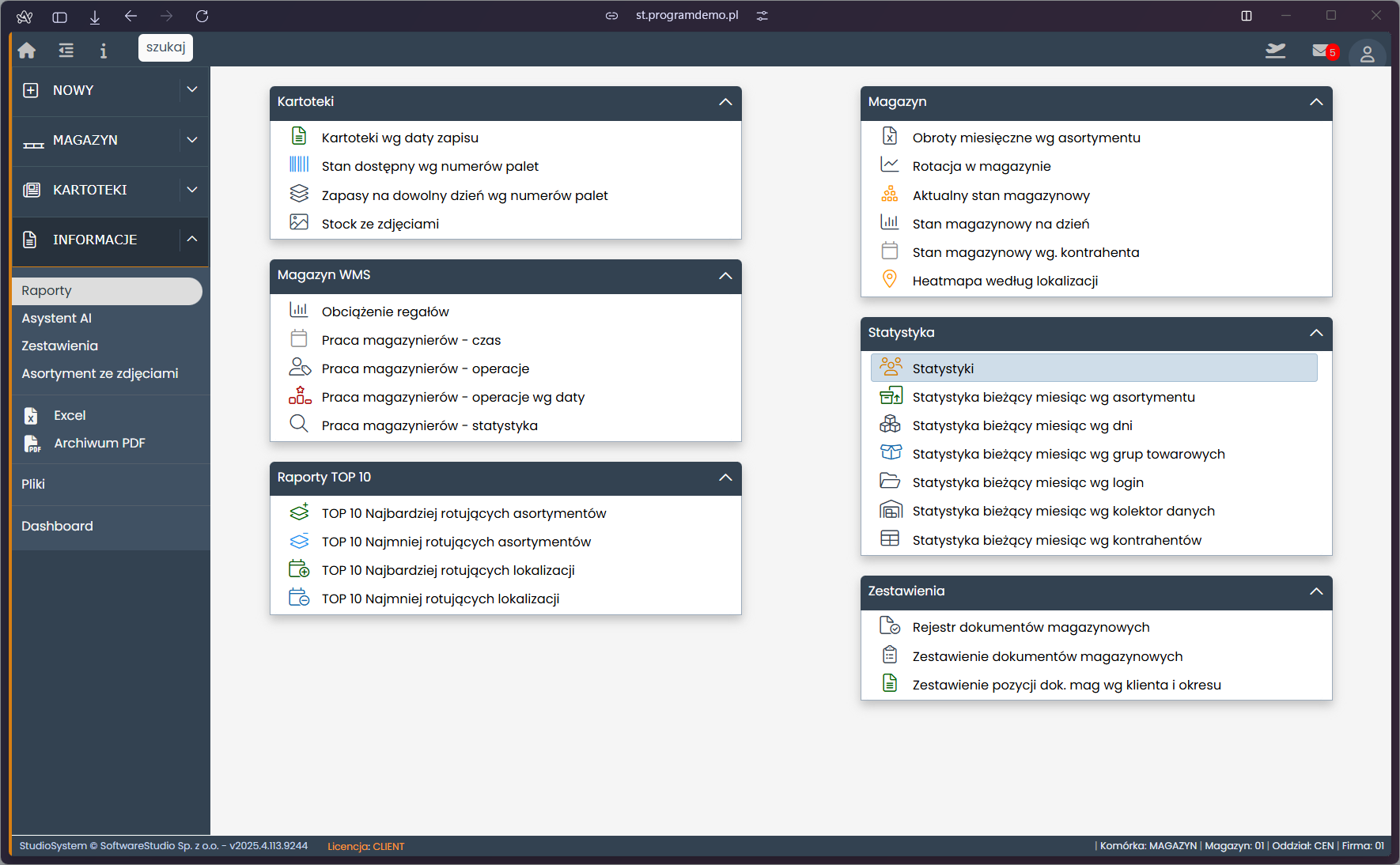Expand the NOWY sidebar menu
1400x865 pixels.
click(x=191, y=90)
